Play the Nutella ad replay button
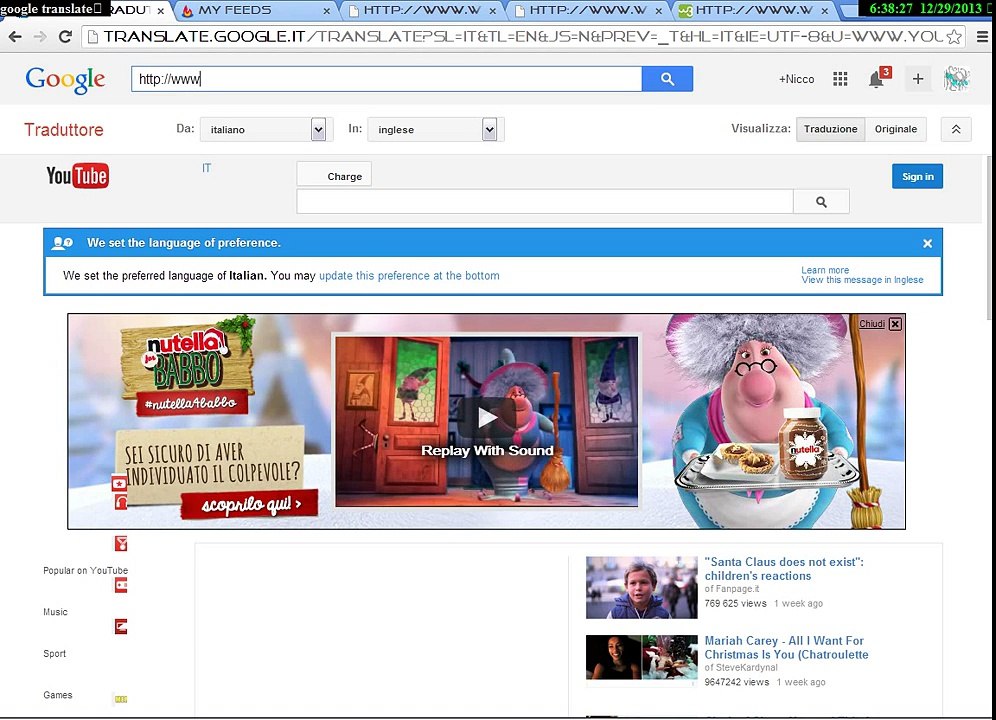Screen dimensions: 996x720 click(x=487, y=418)
